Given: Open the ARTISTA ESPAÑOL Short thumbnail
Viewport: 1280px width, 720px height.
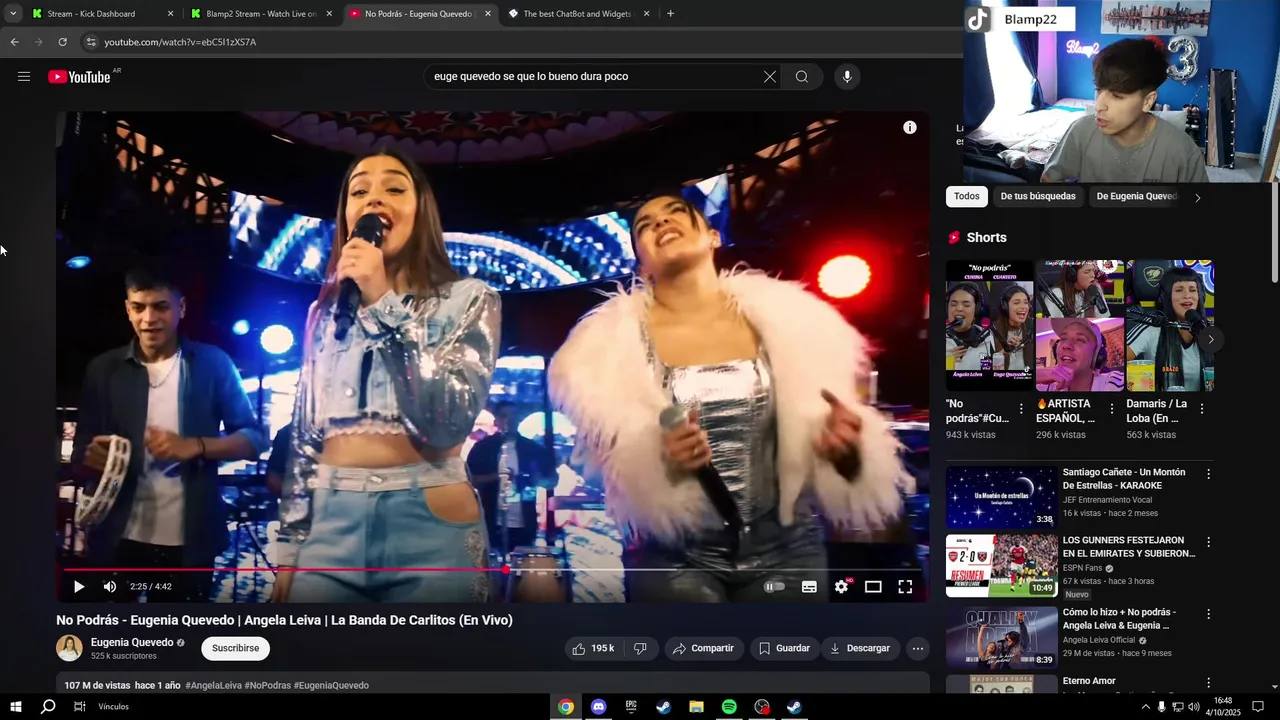Looking at the screenshot, I should coord(1080,326).
